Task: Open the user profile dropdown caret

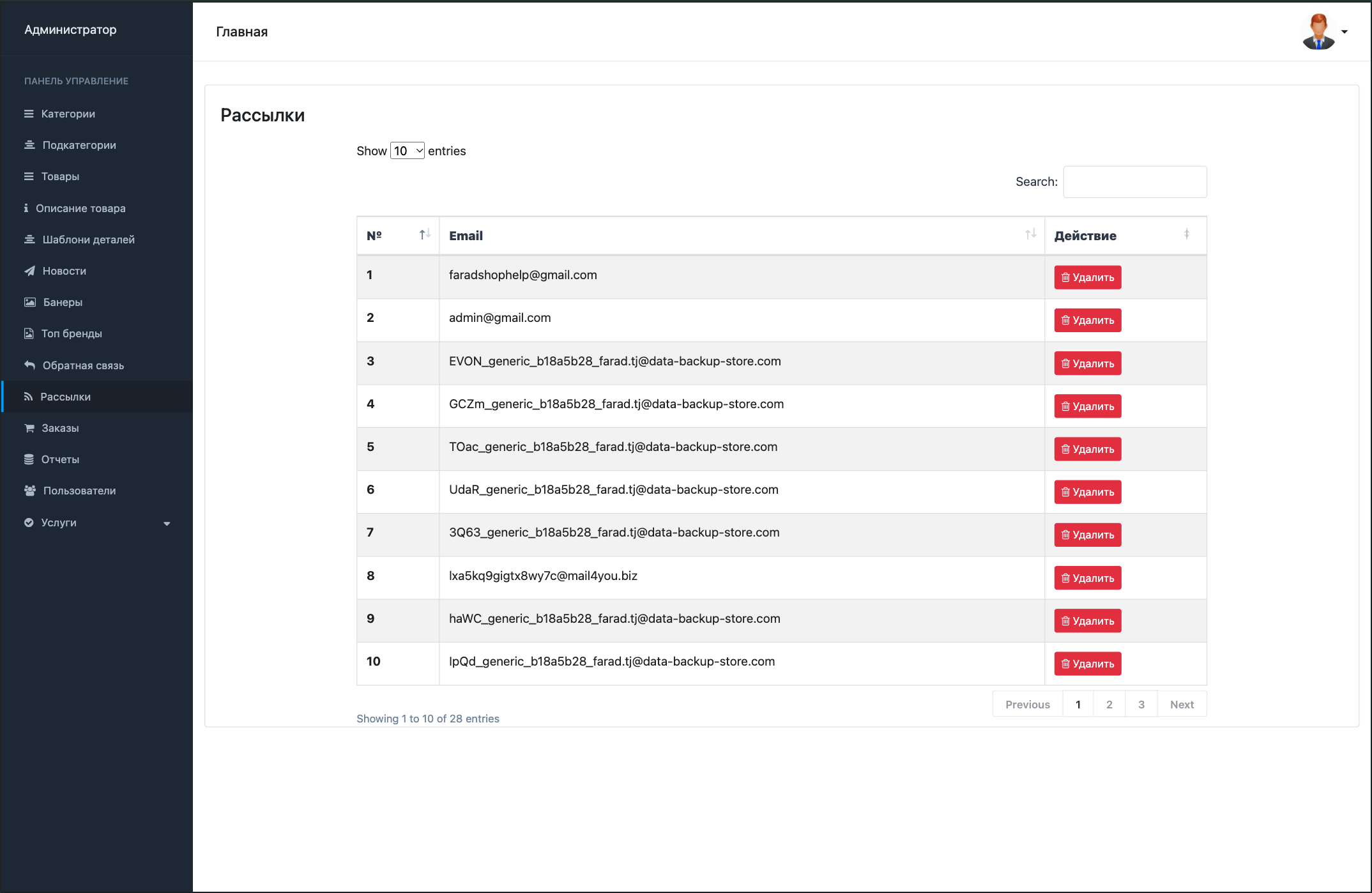Action: tap(1344, 32)
